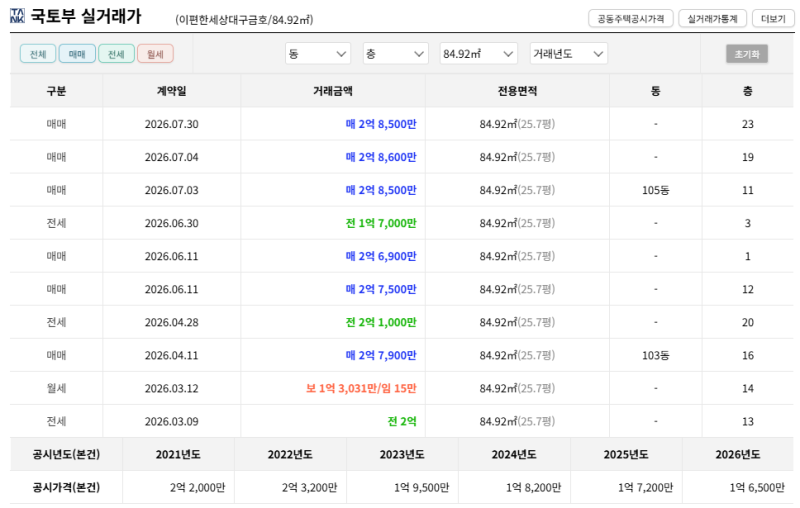Click the 거래금액 column header
The width and height of the screenshot is (800, 508).
pyautogui.click(x=333, y=91)
